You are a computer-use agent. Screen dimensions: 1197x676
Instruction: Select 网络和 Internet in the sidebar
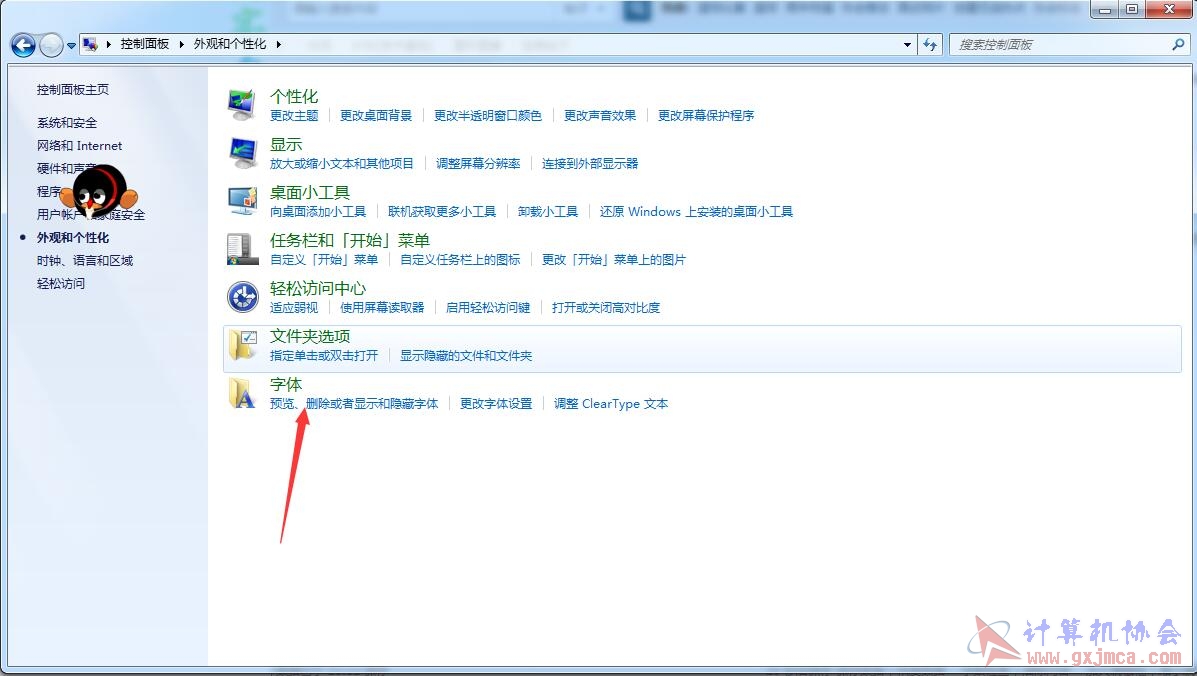click(x=79, y=146)
